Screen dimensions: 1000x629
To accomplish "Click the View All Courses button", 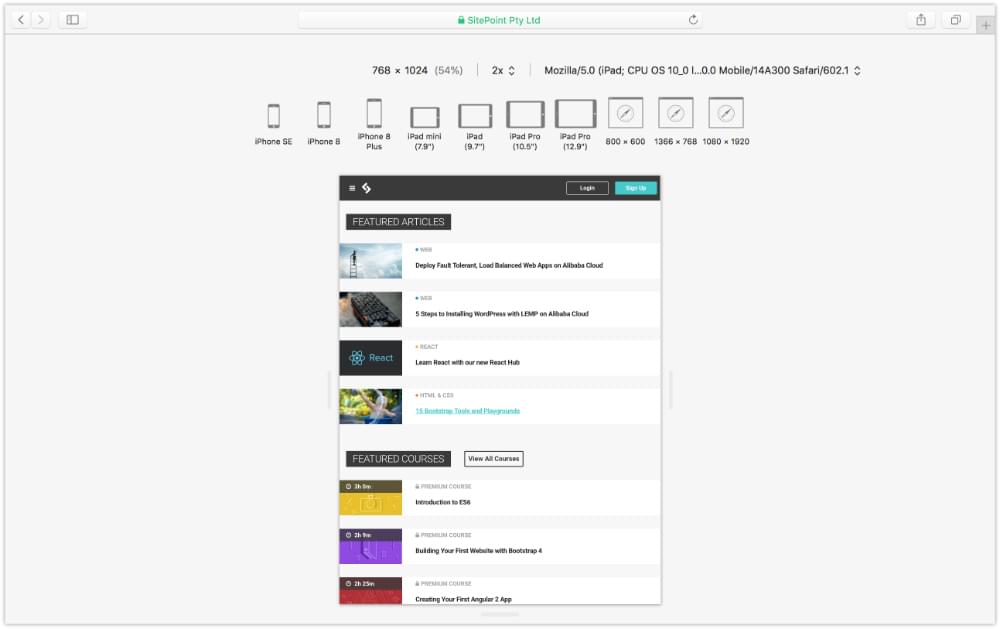I will click(x=494, y=459).
